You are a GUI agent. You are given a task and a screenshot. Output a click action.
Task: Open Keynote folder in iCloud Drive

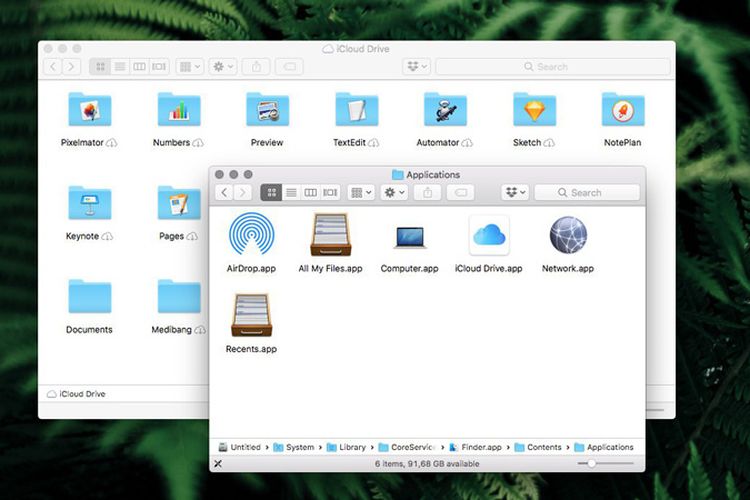89,203
